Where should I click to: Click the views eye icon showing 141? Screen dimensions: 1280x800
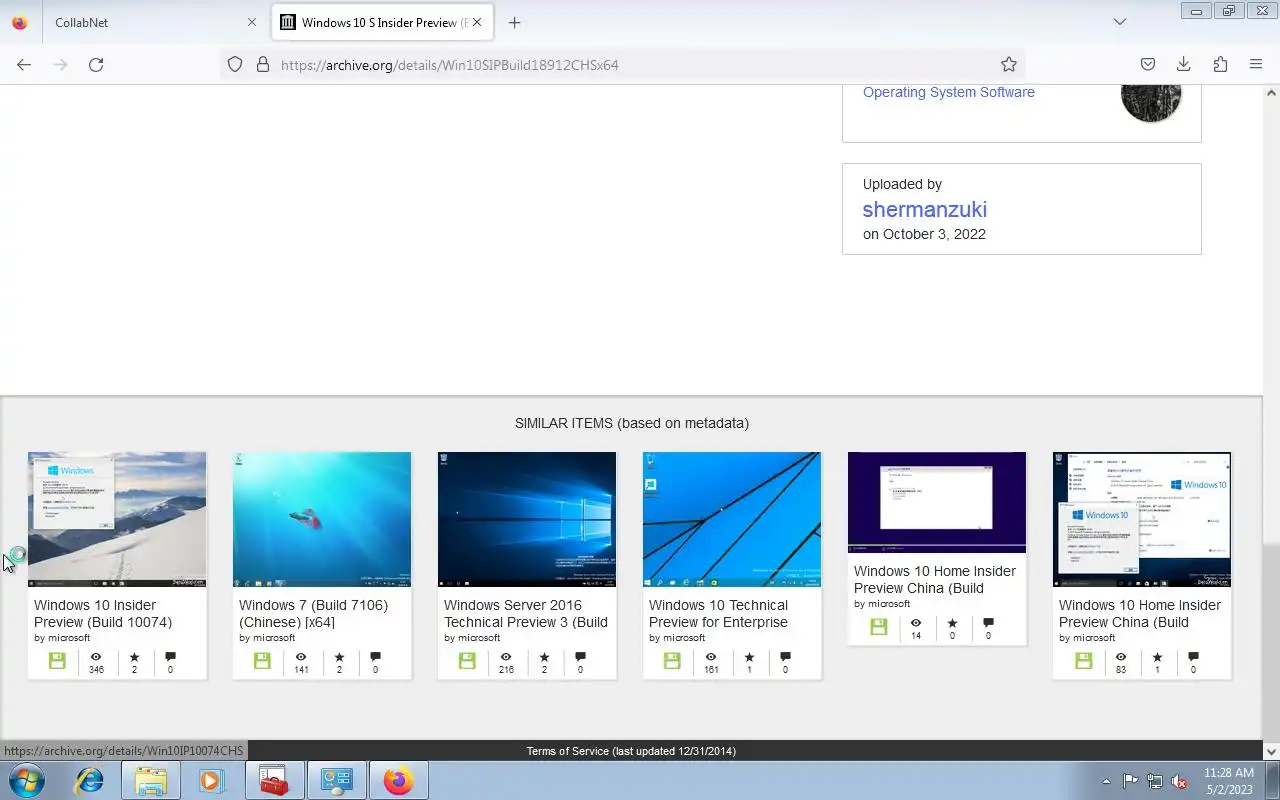click(301, 657)
